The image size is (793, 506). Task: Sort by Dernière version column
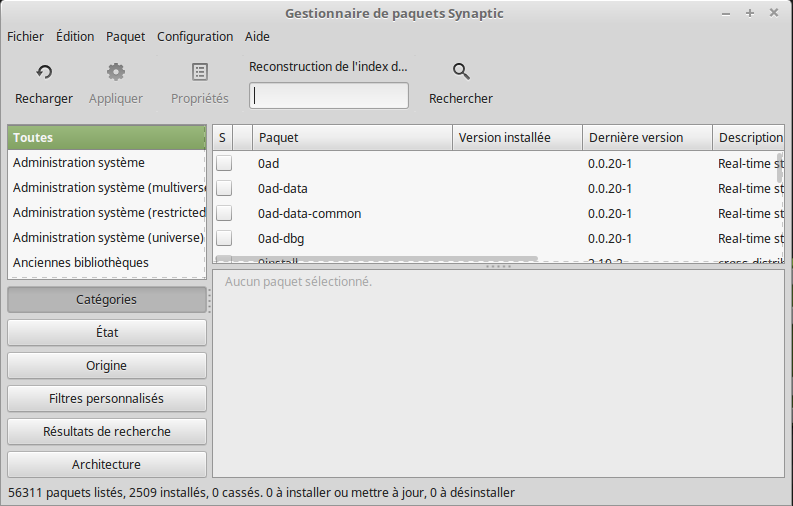(x=647, y=137)
